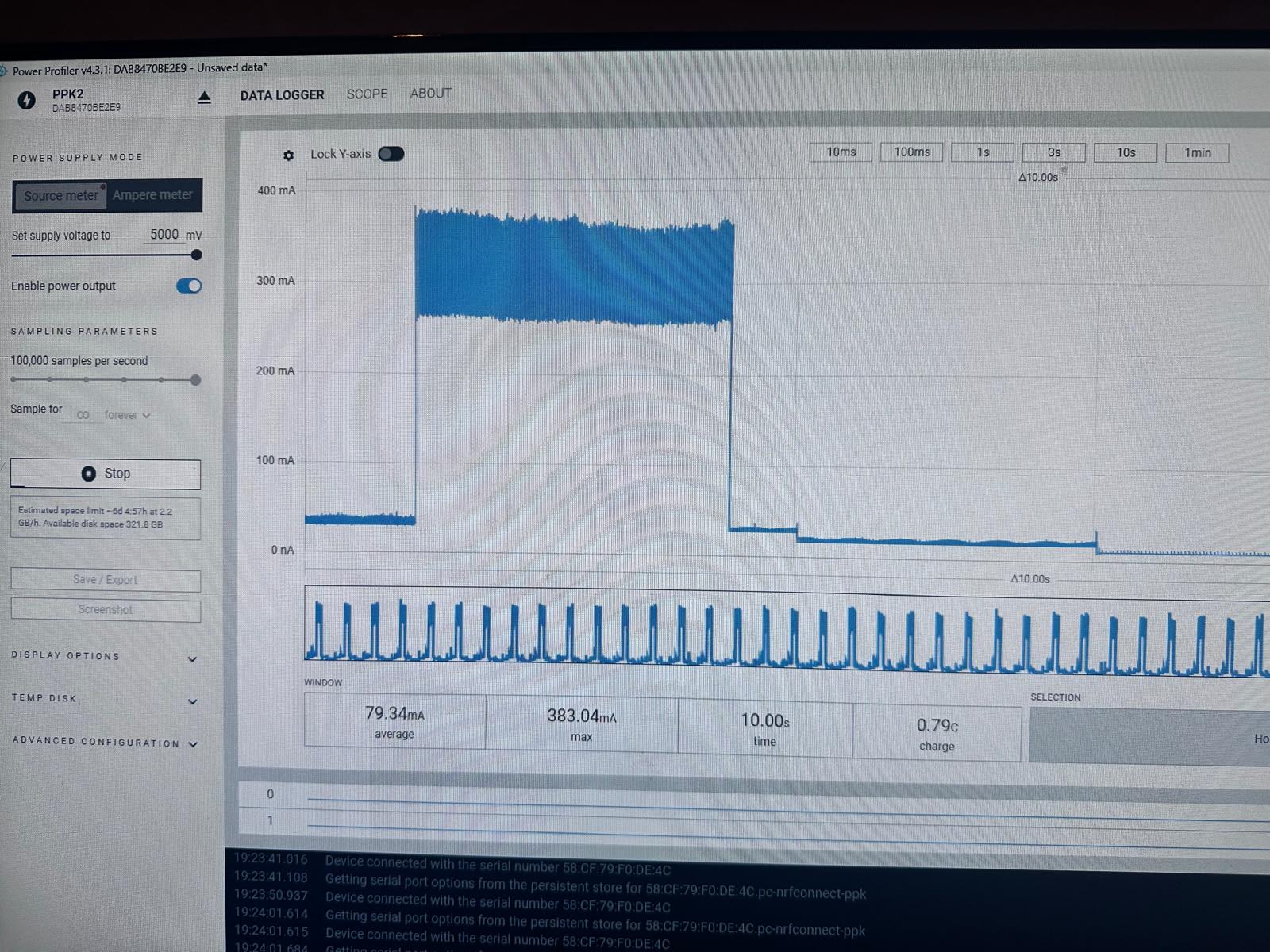Screen dimensions: 1270x952
Task: Click the PPK2 device lightning icon
Action: [27, 100]
